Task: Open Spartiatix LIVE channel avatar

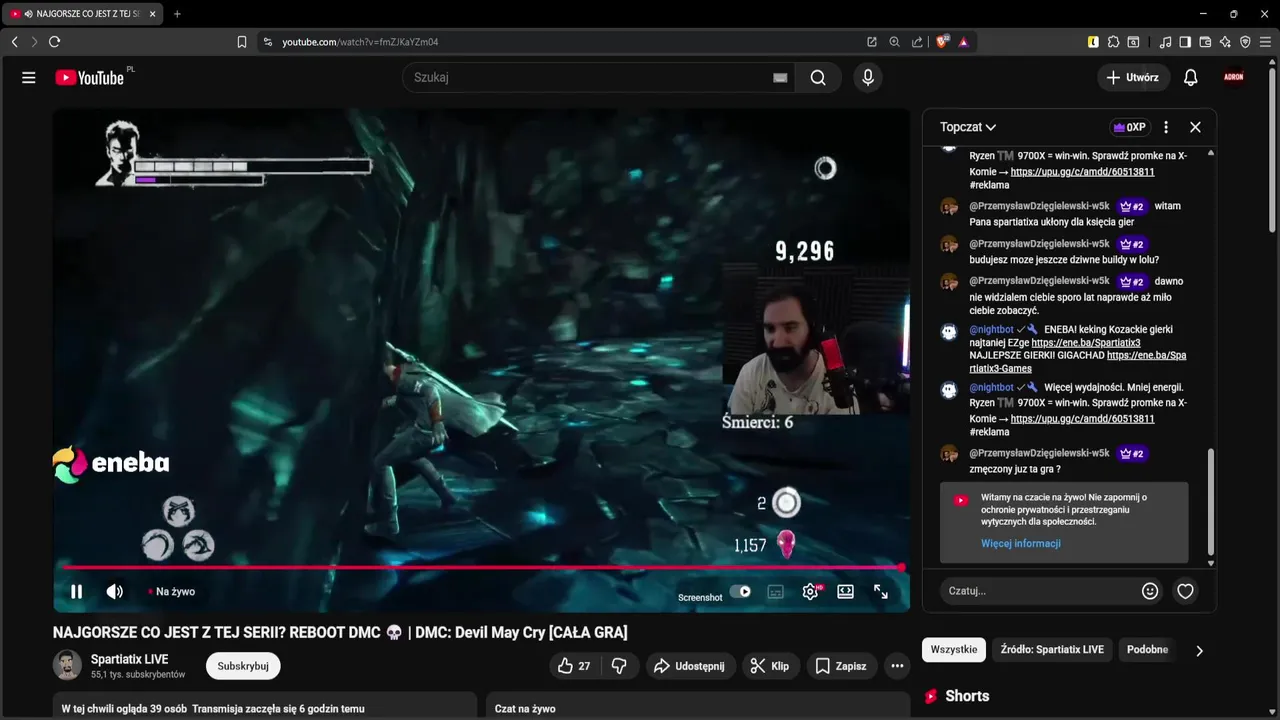Action: click(x=67, y=665)
